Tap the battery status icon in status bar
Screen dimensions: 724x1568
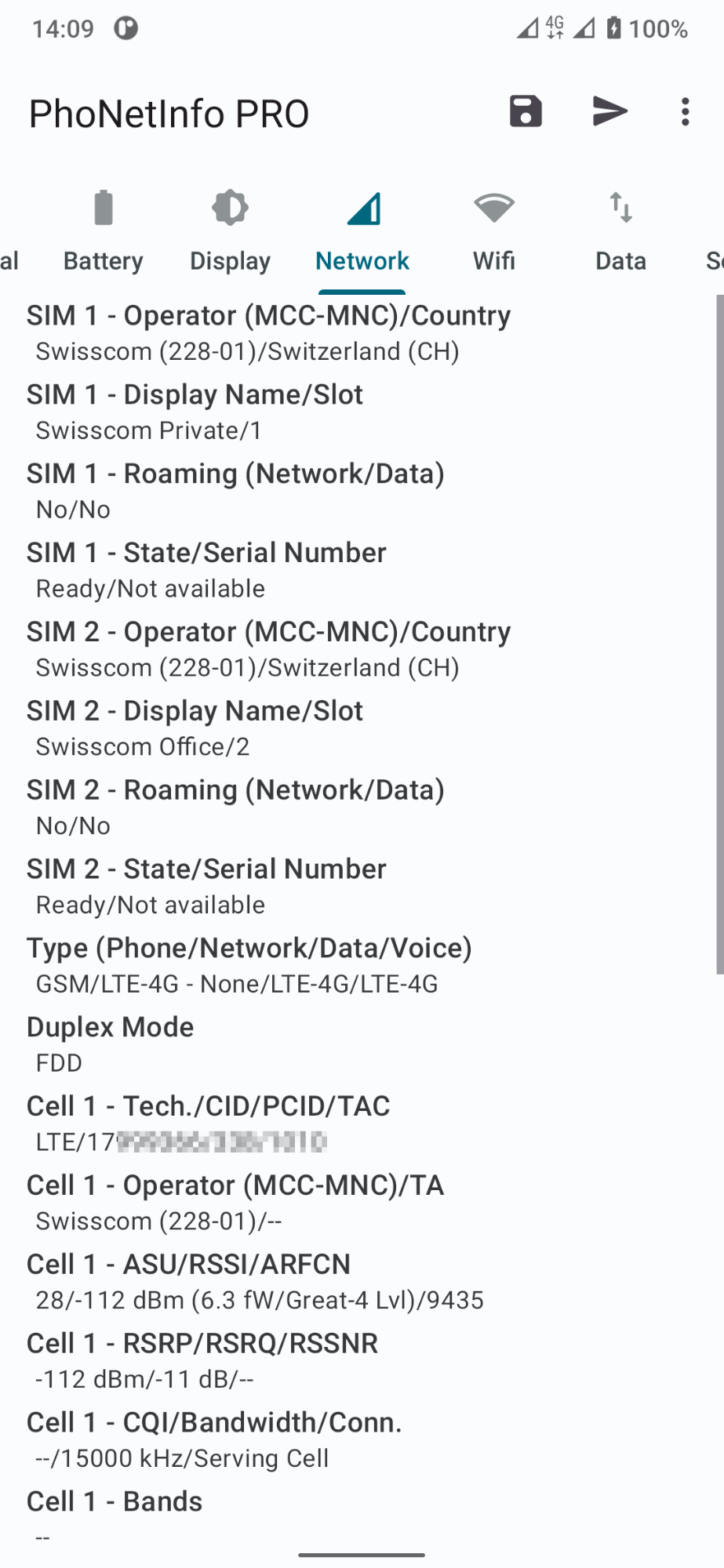point(613,29)
